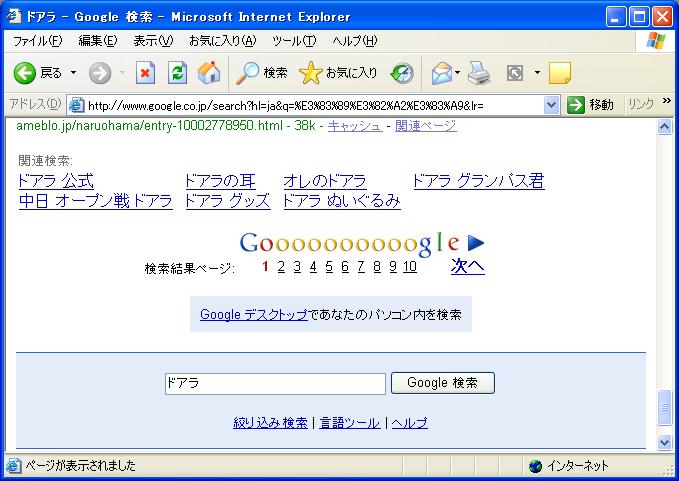Expand the mail button dropdown arrow
Image resolution: width=679 pixels, height=481 pixels.
tap(457, 73)
